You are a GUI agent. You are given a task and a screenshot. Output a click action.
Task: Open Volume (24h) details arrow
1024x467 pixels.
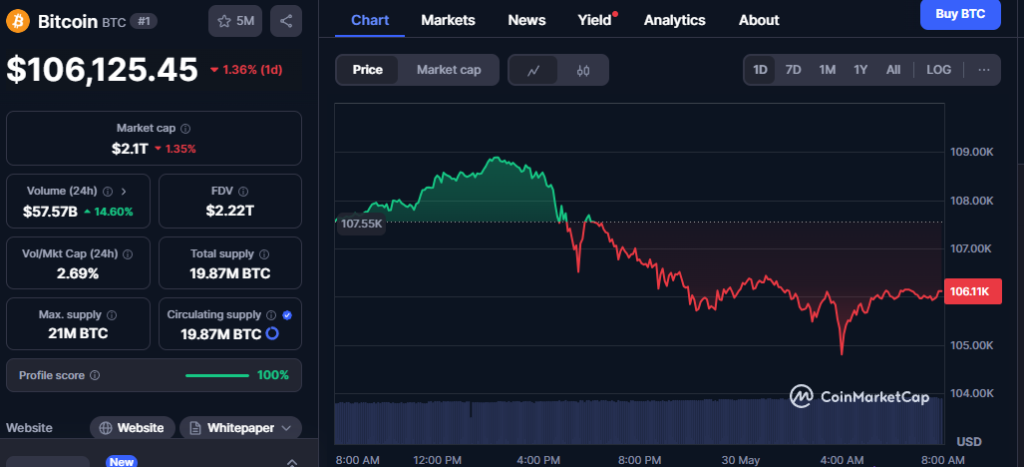(x=124, y=191)
